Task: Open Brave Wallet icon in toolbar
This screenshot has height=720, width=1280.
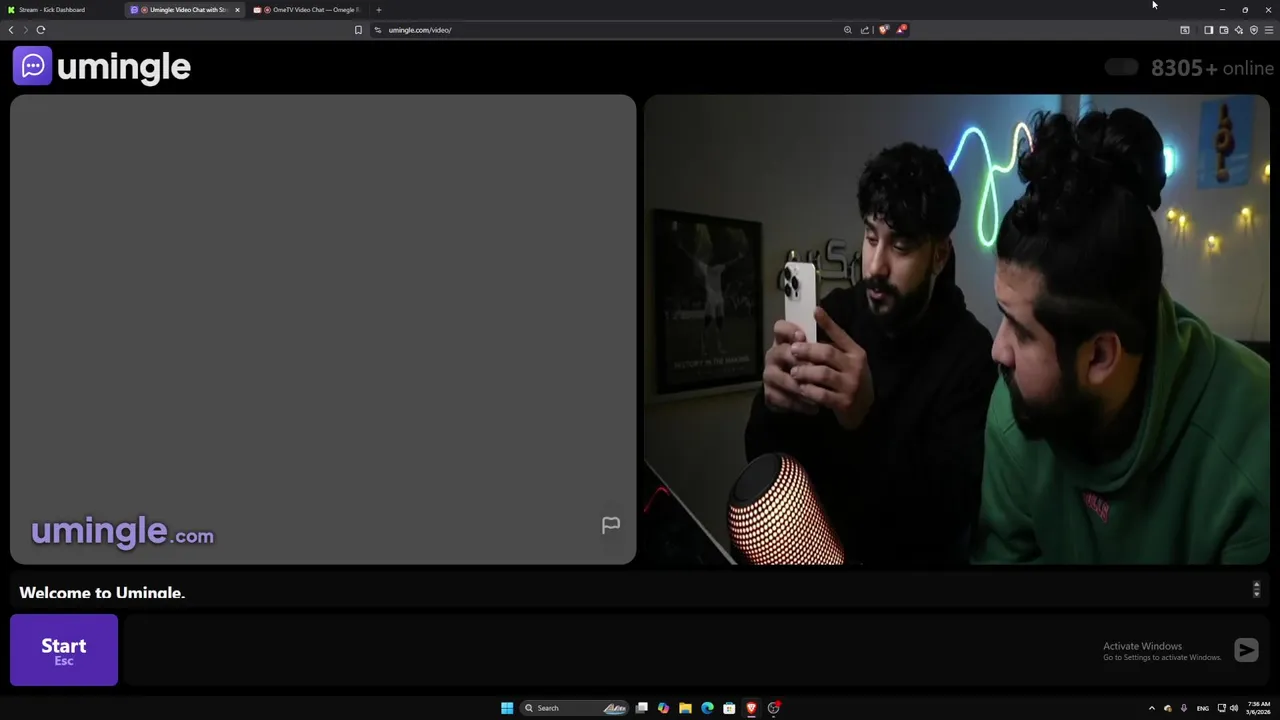Action: [1223, 30]
